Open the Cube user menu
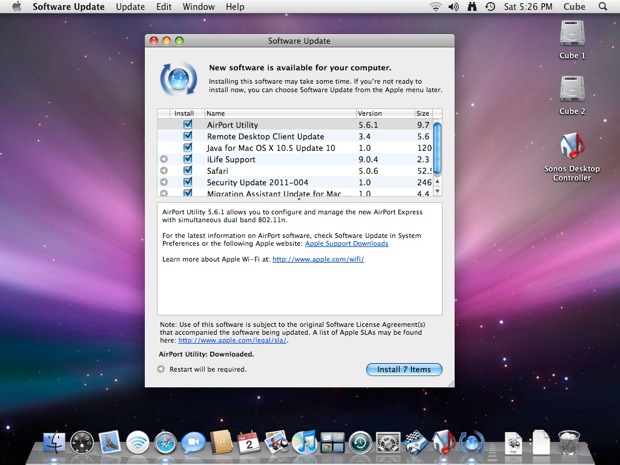620x465 pixels. pyautogui.click(x=574, y=7)
